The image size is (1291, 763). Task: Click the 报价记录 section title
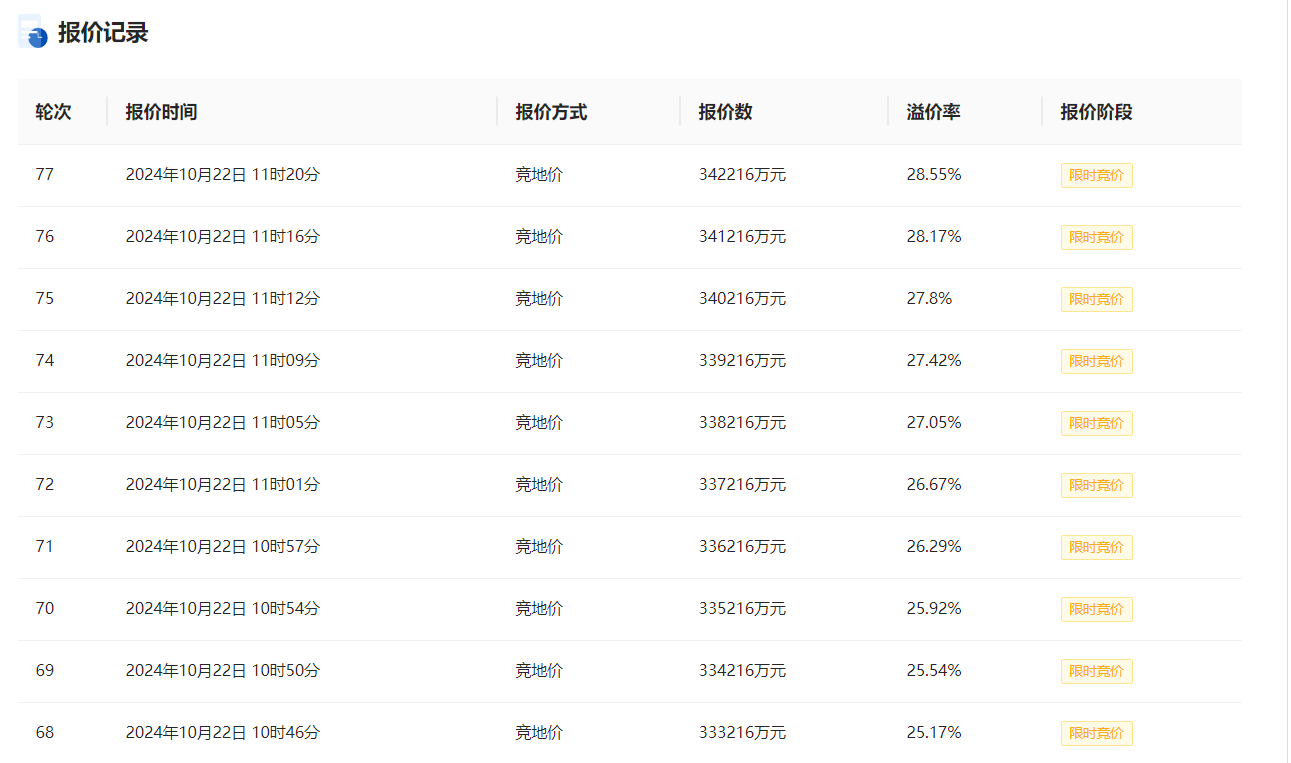coord(103,32)
